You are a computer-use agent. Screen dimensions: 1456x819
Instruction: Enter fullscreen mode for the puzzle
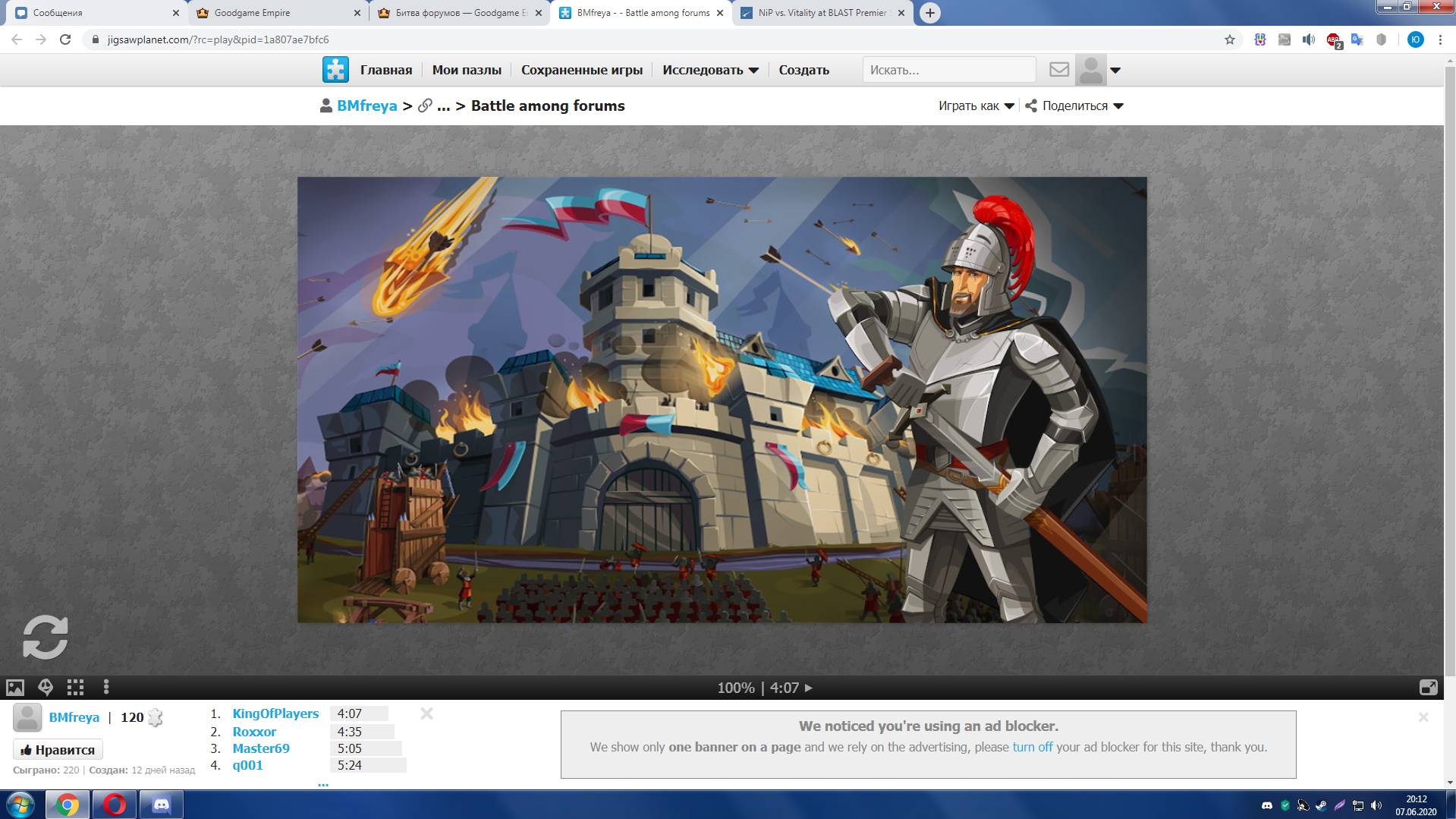pos(1428,688)
